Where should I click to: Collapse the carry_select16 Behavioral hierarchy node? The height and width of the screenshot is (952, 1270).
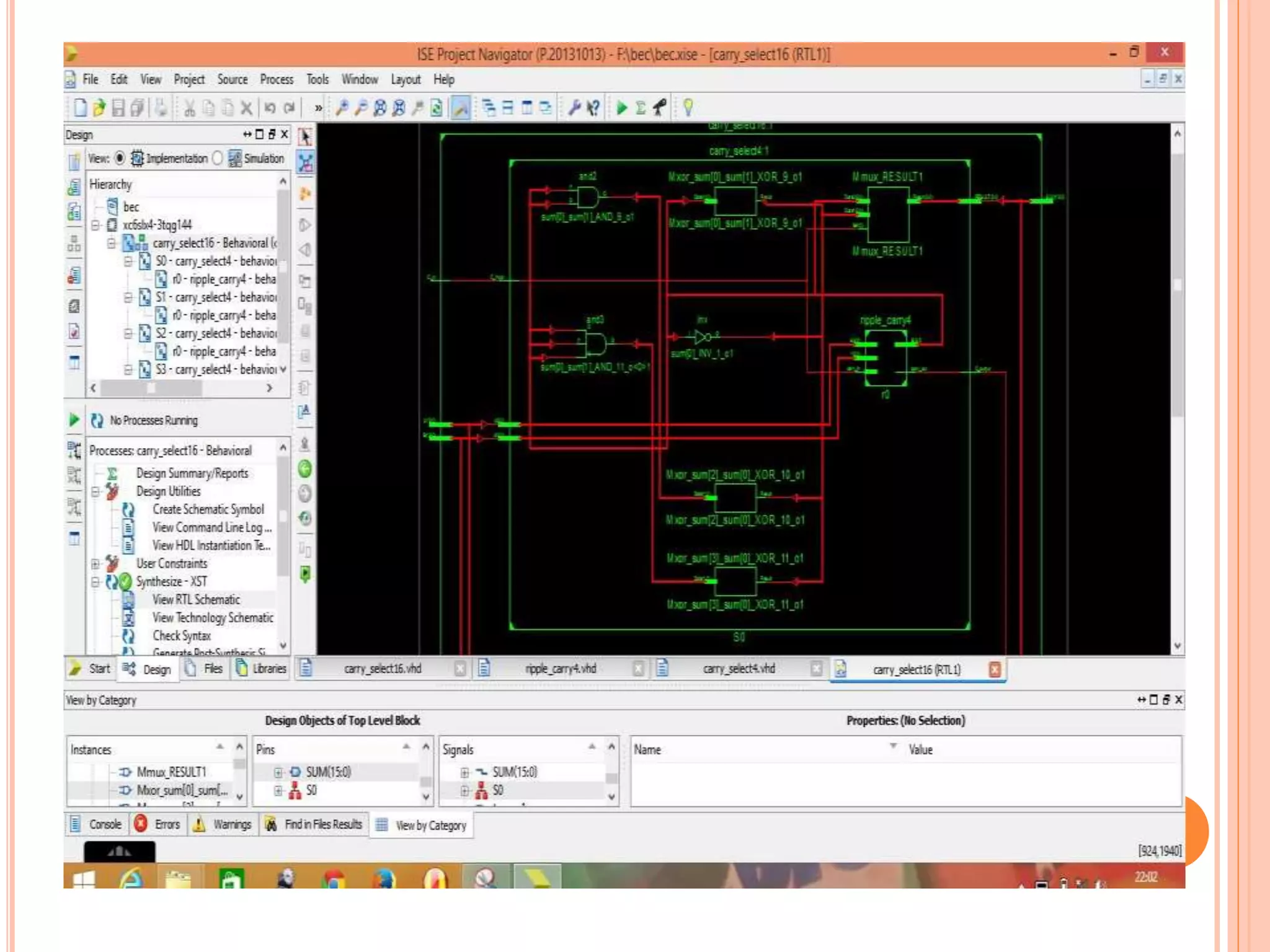[x=112, y=243]
